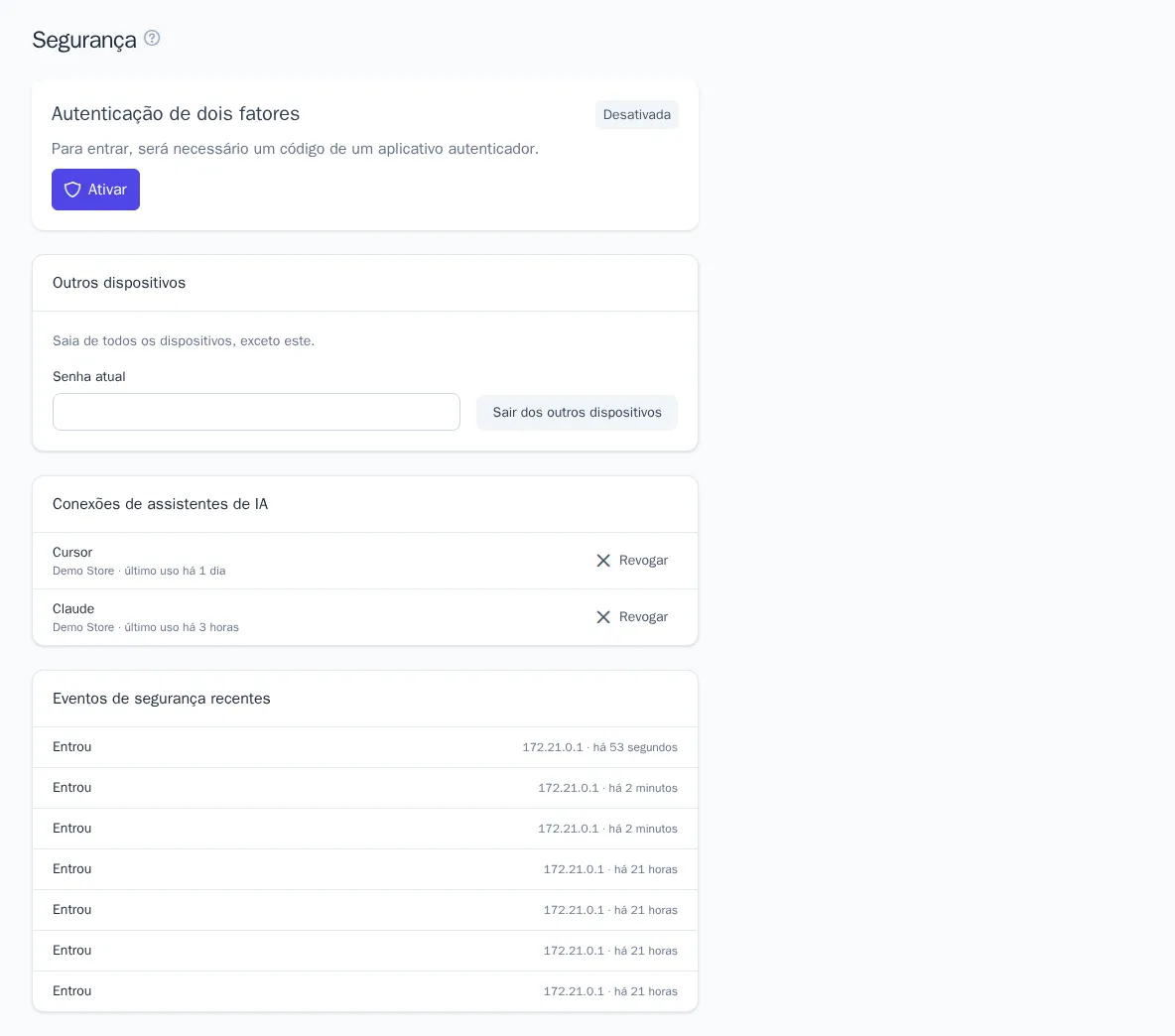Click the authenticator app description text

(296, 149)
